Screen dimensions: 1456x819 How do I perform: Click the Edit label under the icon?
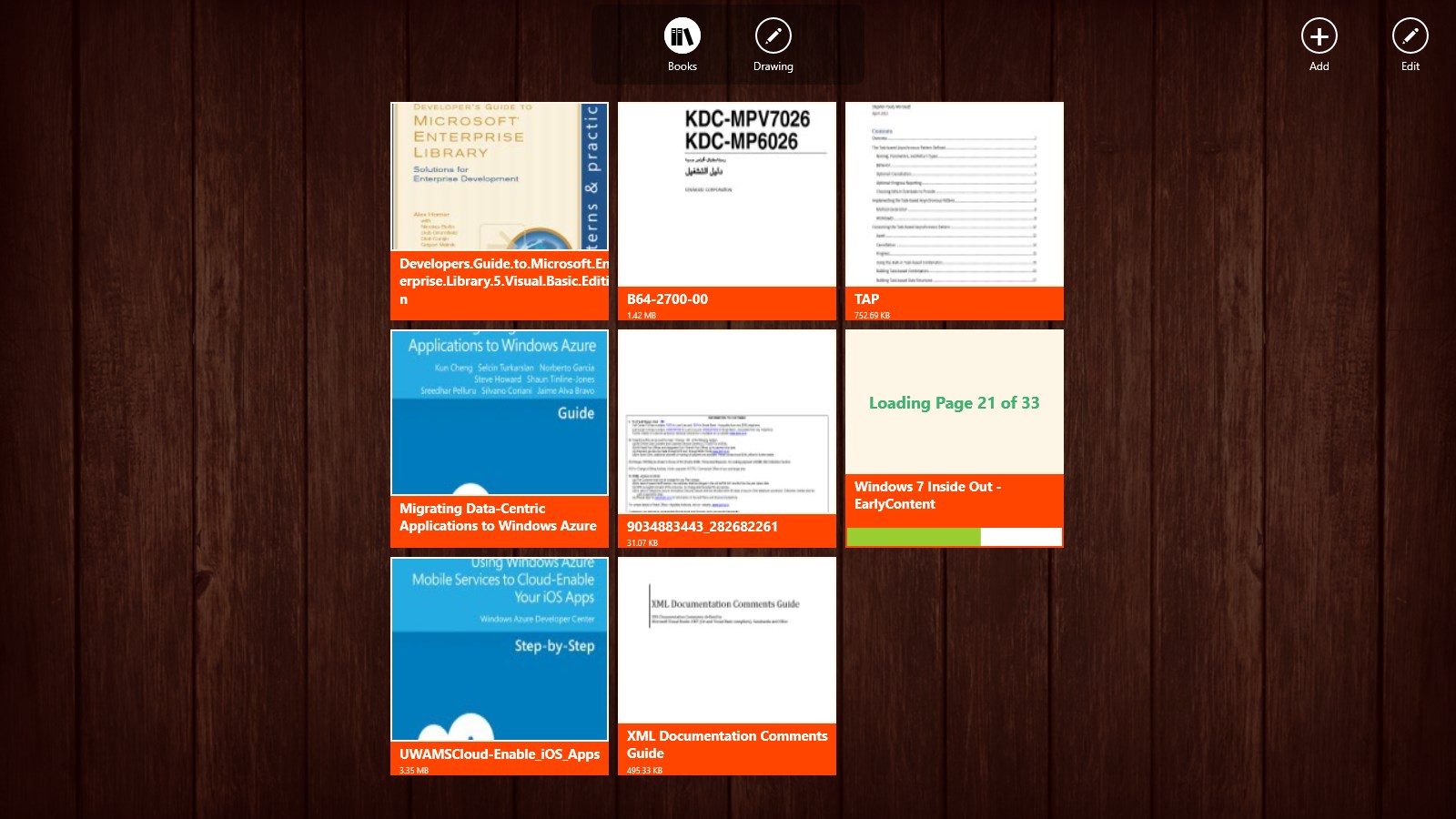[x=1410, y=66]
